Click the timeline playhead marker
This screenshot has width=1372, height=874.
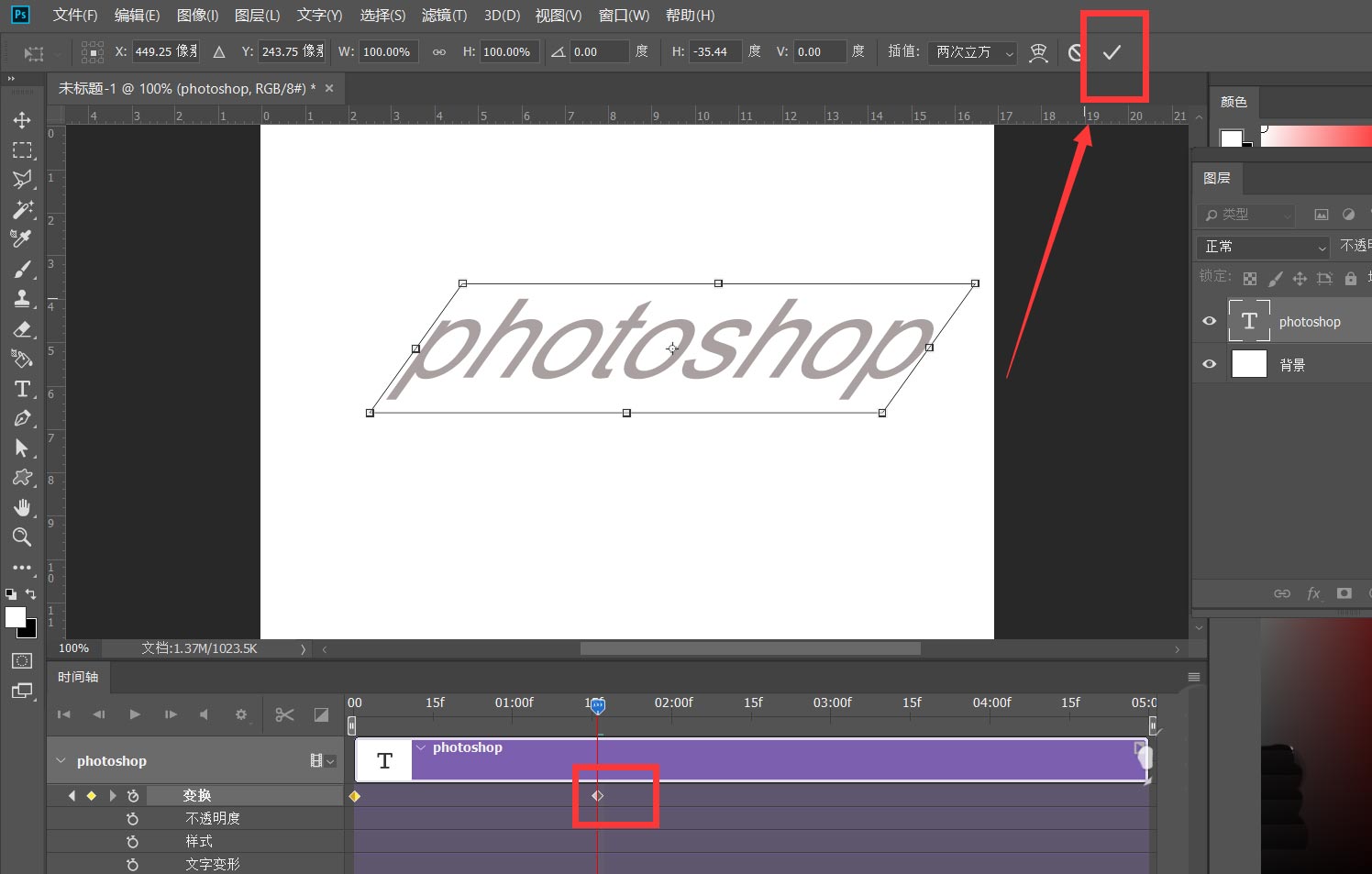[598, 706]
